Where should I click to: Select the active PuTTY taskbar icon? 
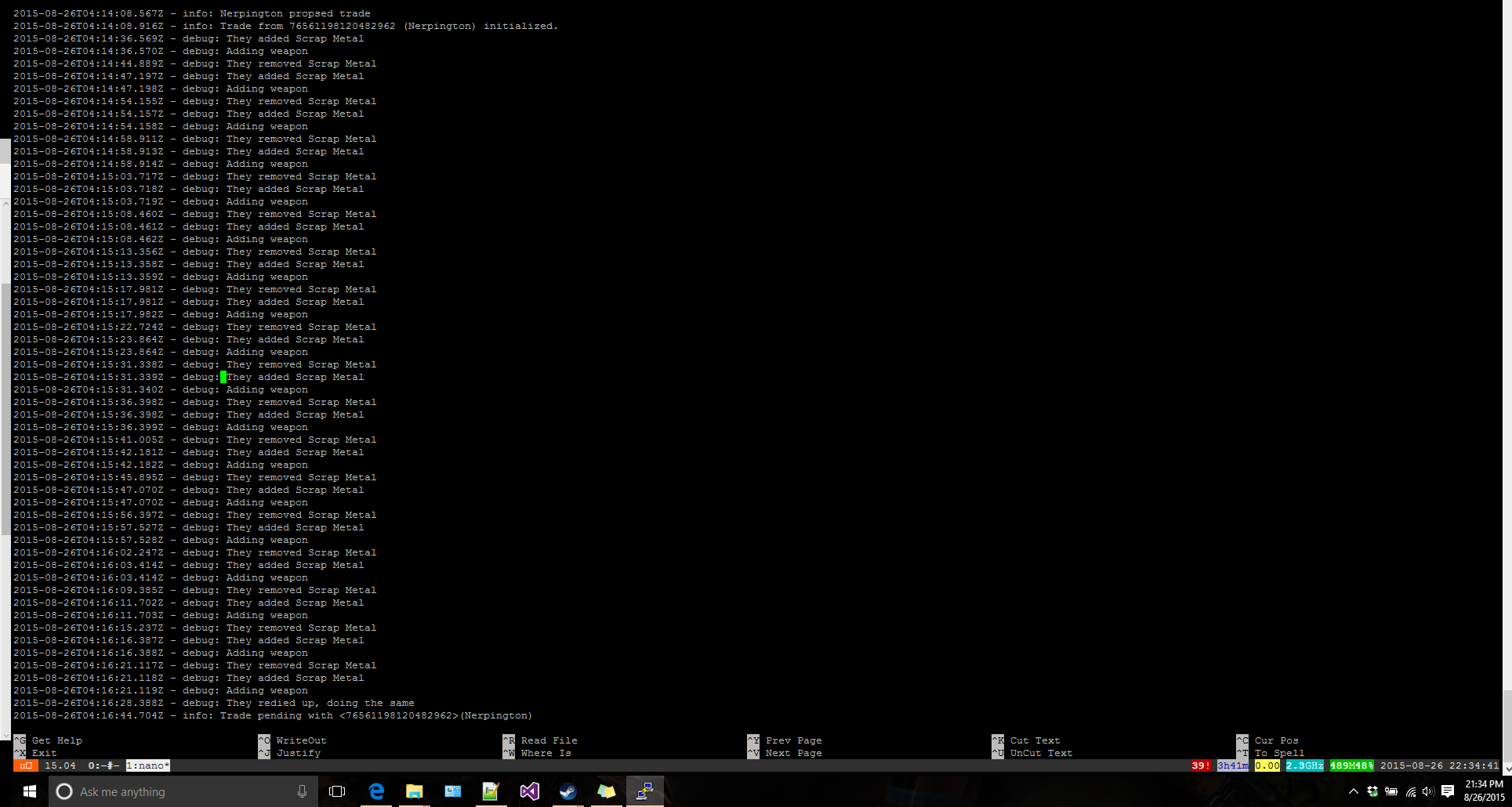click(x=644, y=791)
